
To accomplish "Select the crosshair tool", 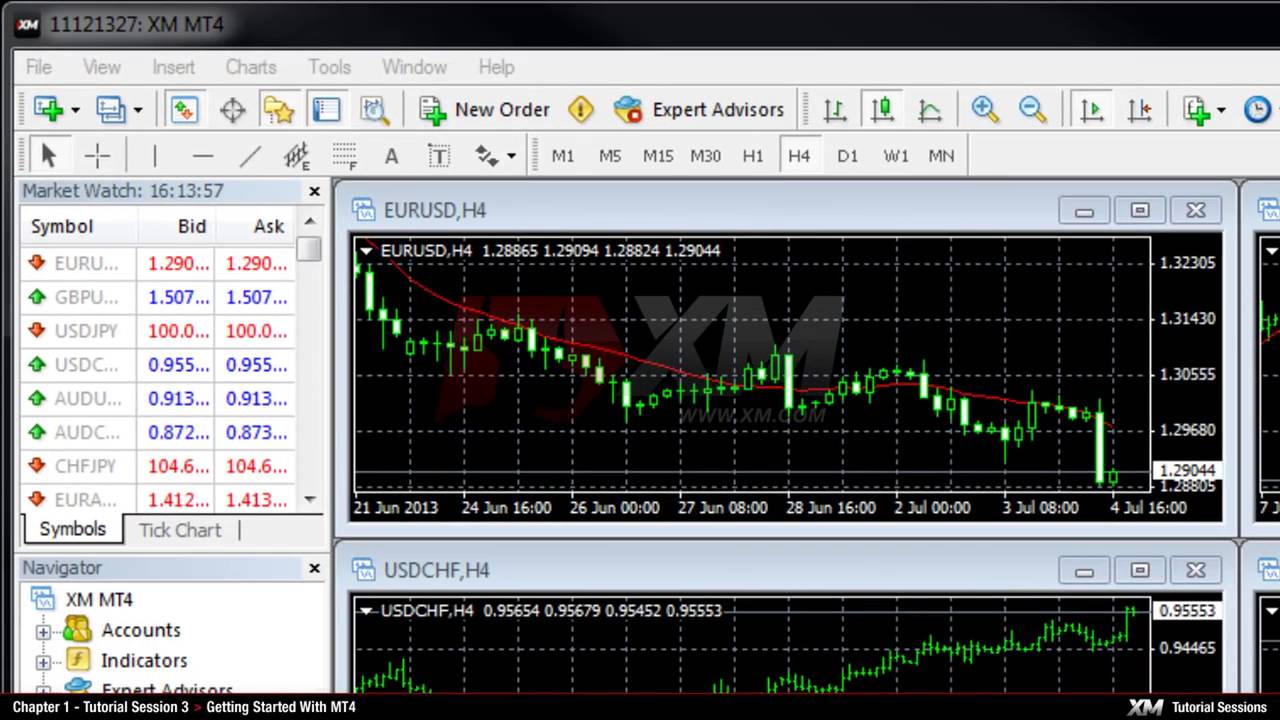I will click(97, 155).
